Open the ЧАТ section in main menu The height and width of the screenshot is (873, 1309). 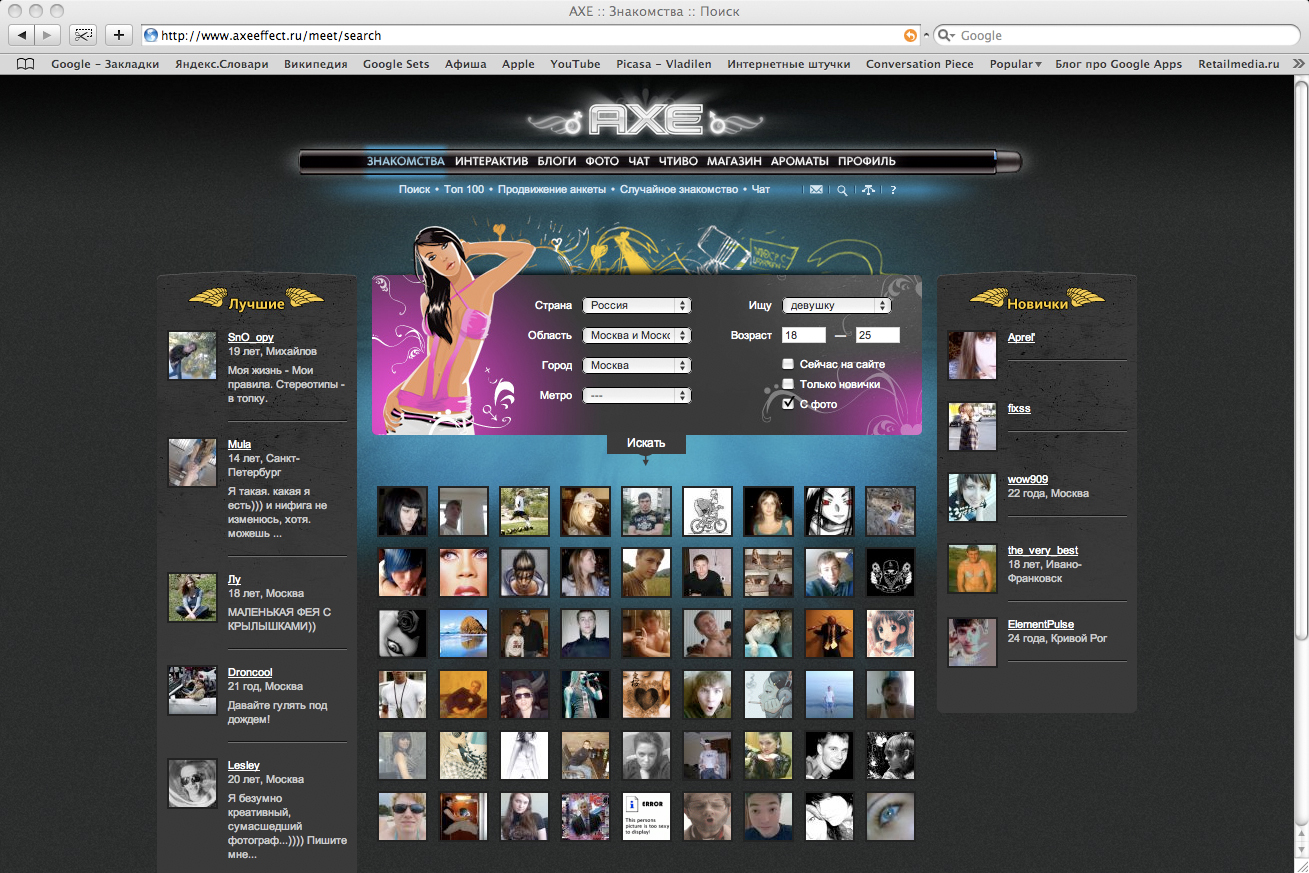[639, 161]
